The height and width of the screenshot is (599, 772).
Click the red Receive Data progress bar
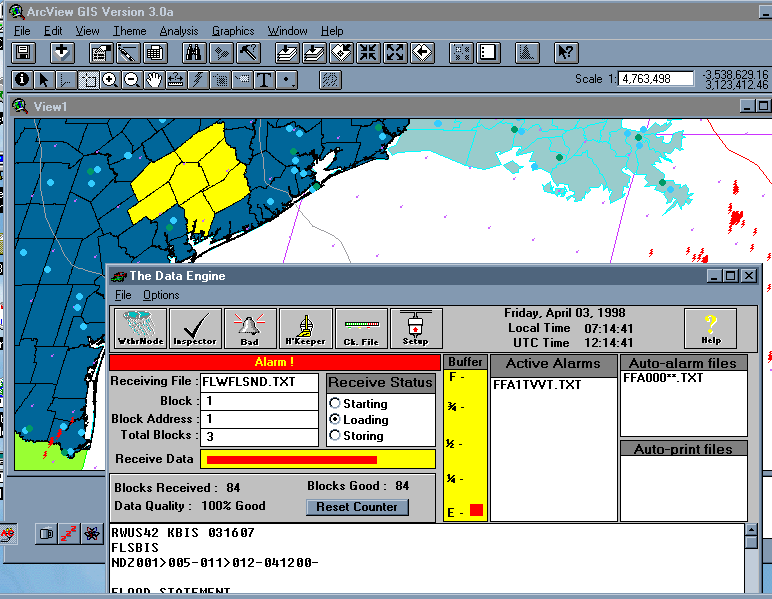point(291,459)
